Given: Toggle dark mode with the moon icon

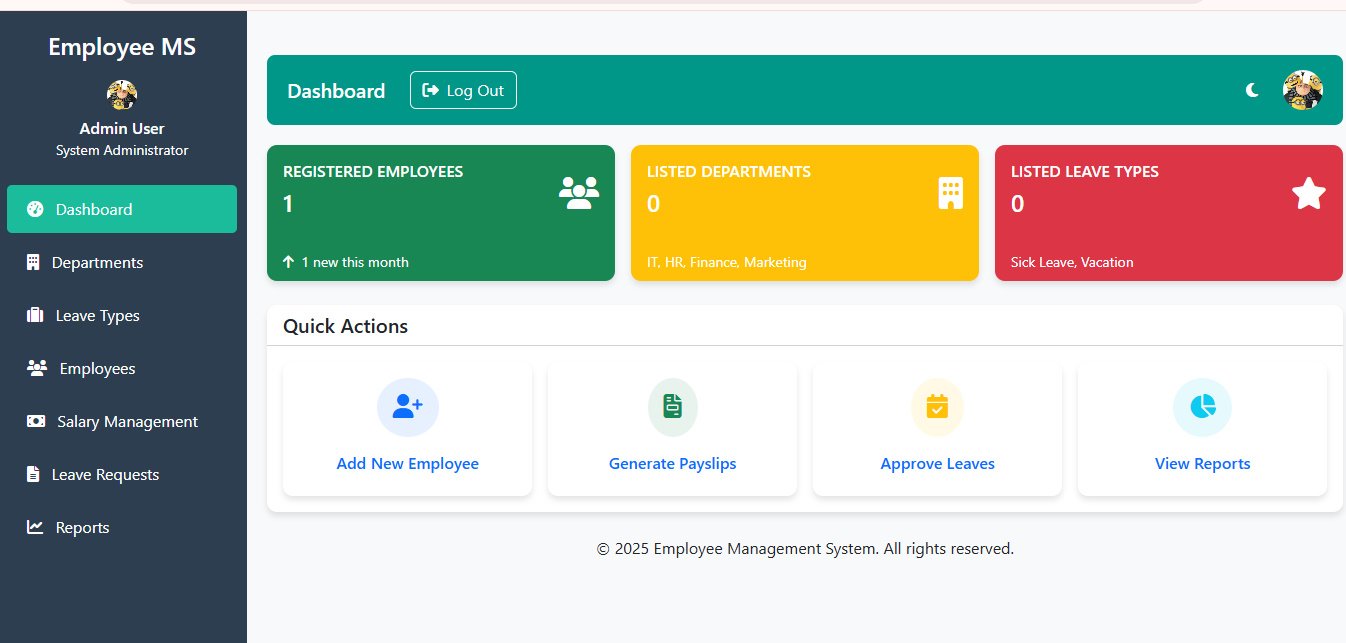Looking at the screenshot, I should tap(1252, 90).
